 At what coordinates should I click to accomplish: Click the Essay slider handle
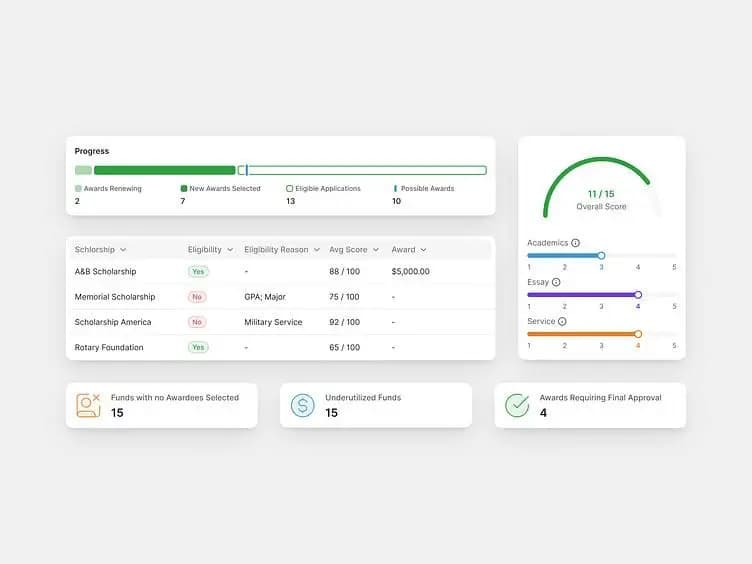pyautogui.click(x=638, y=294)
